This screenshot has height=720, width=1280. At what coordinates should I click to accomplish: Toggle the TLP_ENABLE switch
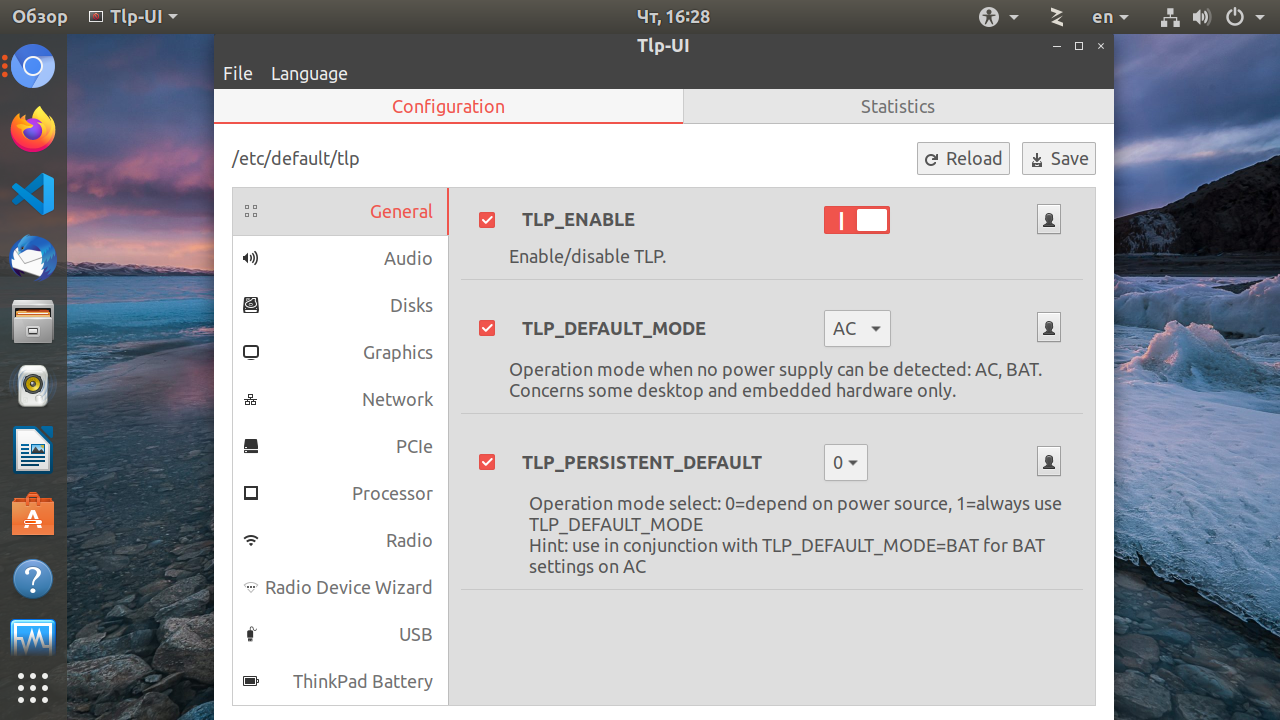click(857, 220)
